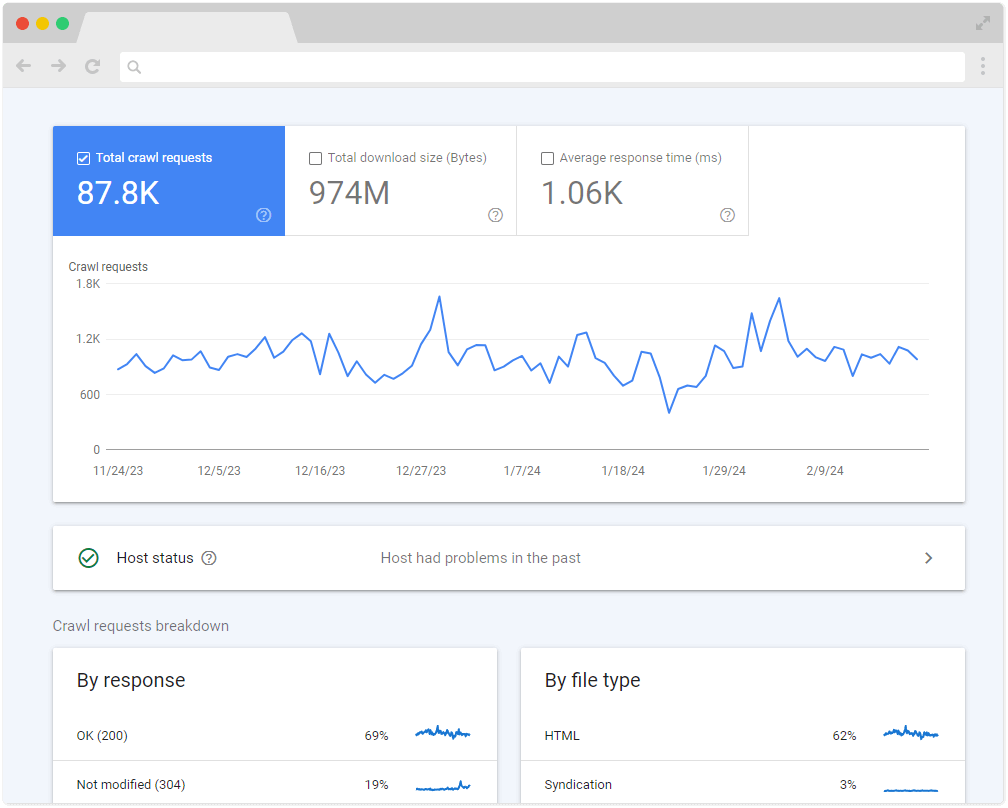Click the HTML sparkline chart

pyautogui.click(x=911, y=733)
